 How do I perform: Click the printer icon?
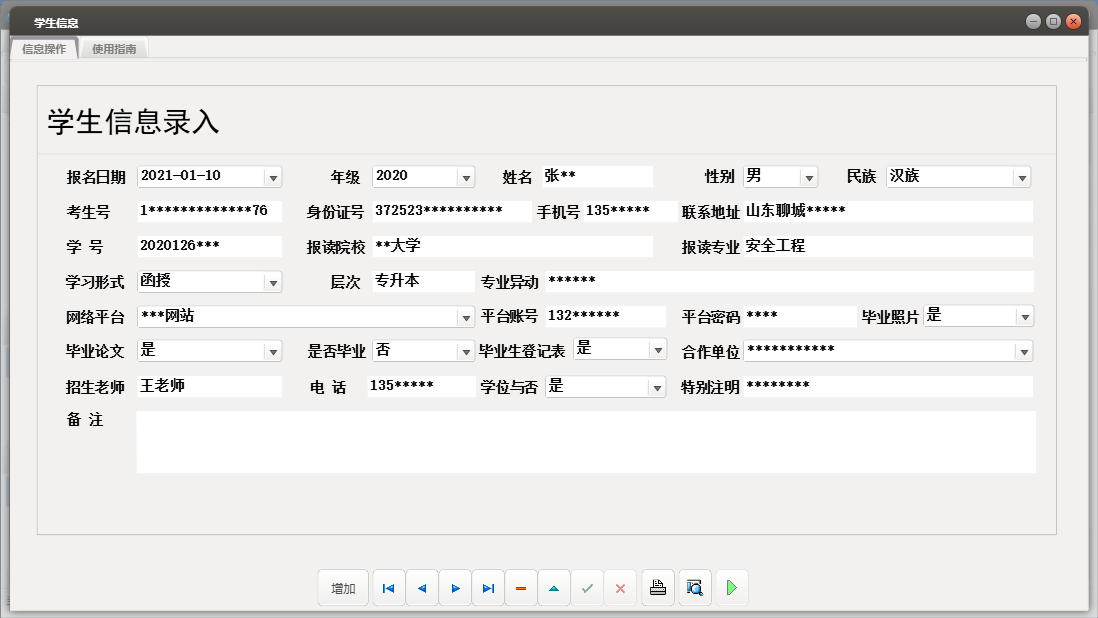658,588
